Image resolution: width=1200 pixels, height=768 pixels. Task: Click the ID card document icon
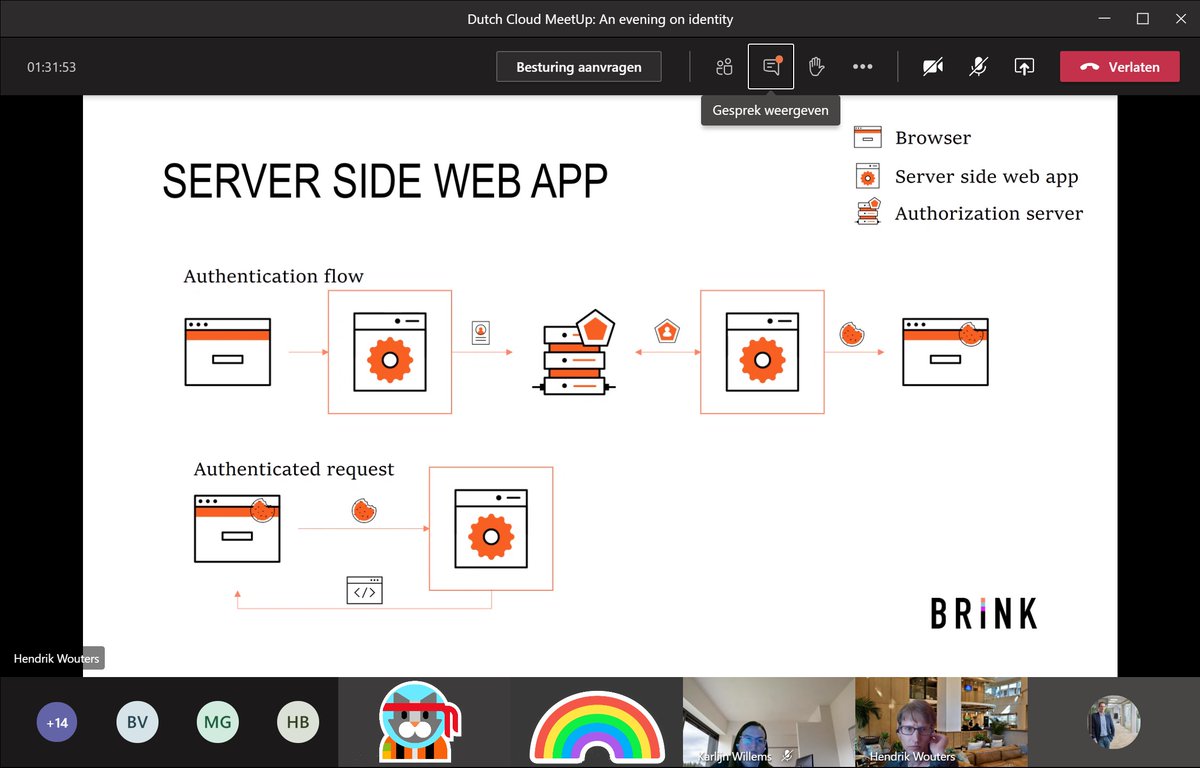481,332
